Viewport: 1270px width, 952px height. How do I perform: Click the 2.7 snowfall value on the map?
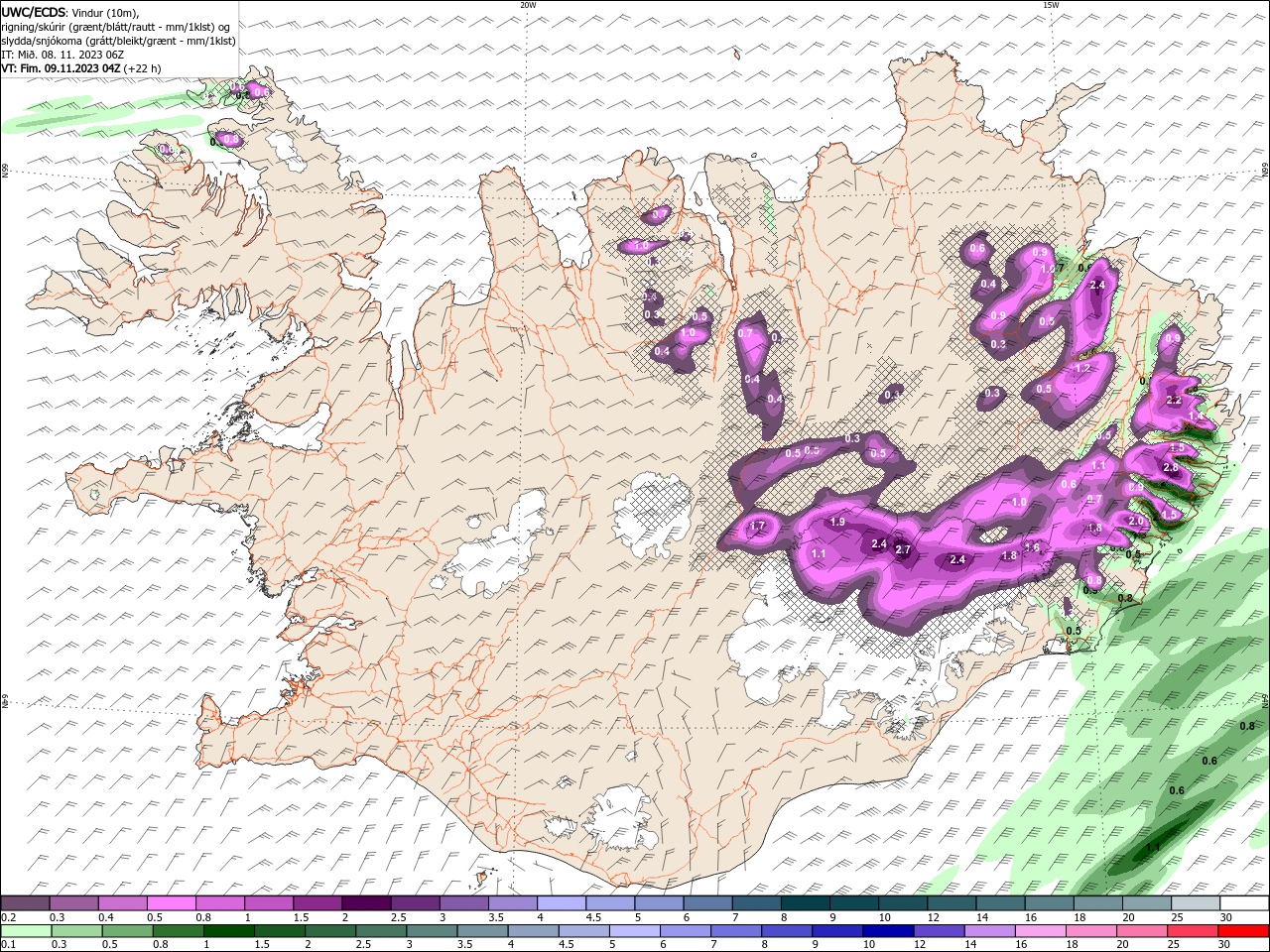pyautogui.click(x=903, y=549)
